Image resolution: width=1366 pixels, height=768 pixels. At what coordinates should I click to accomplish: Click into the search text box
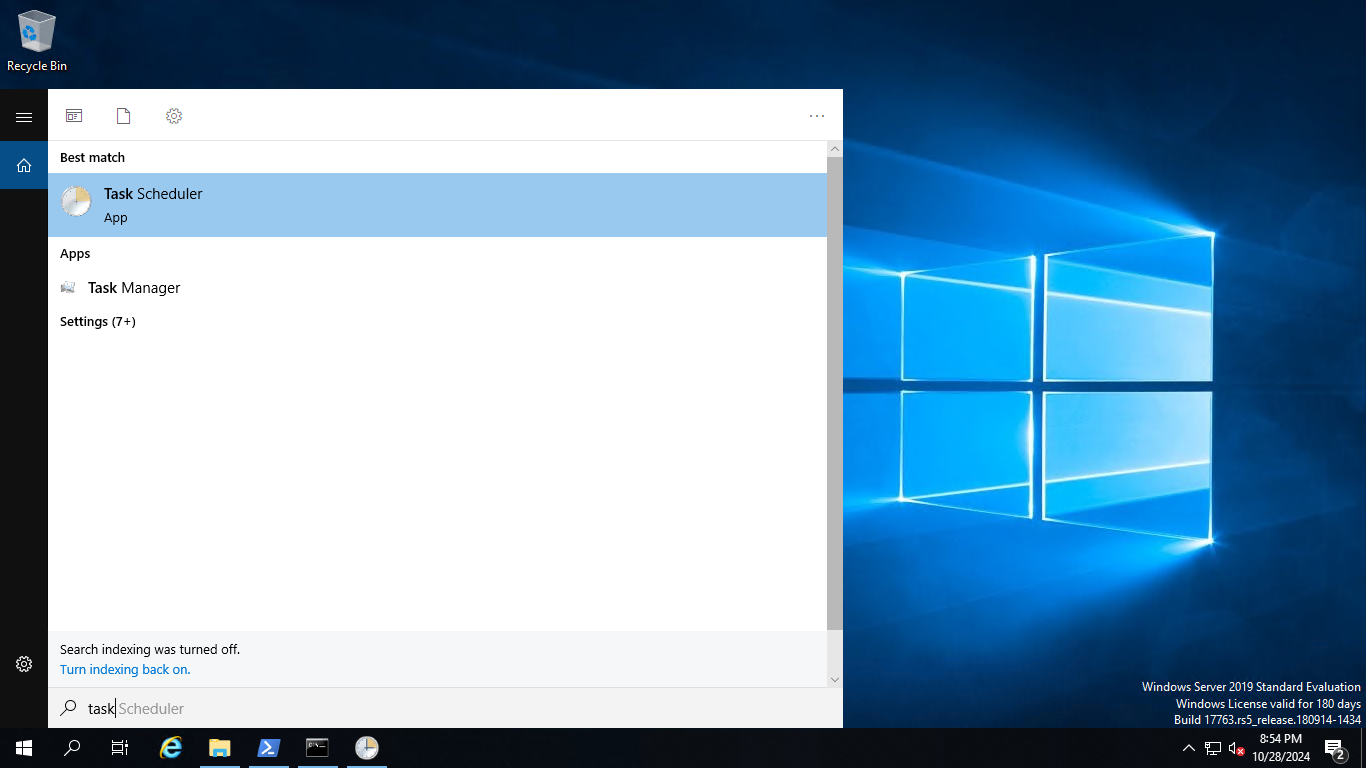(445, 708)
